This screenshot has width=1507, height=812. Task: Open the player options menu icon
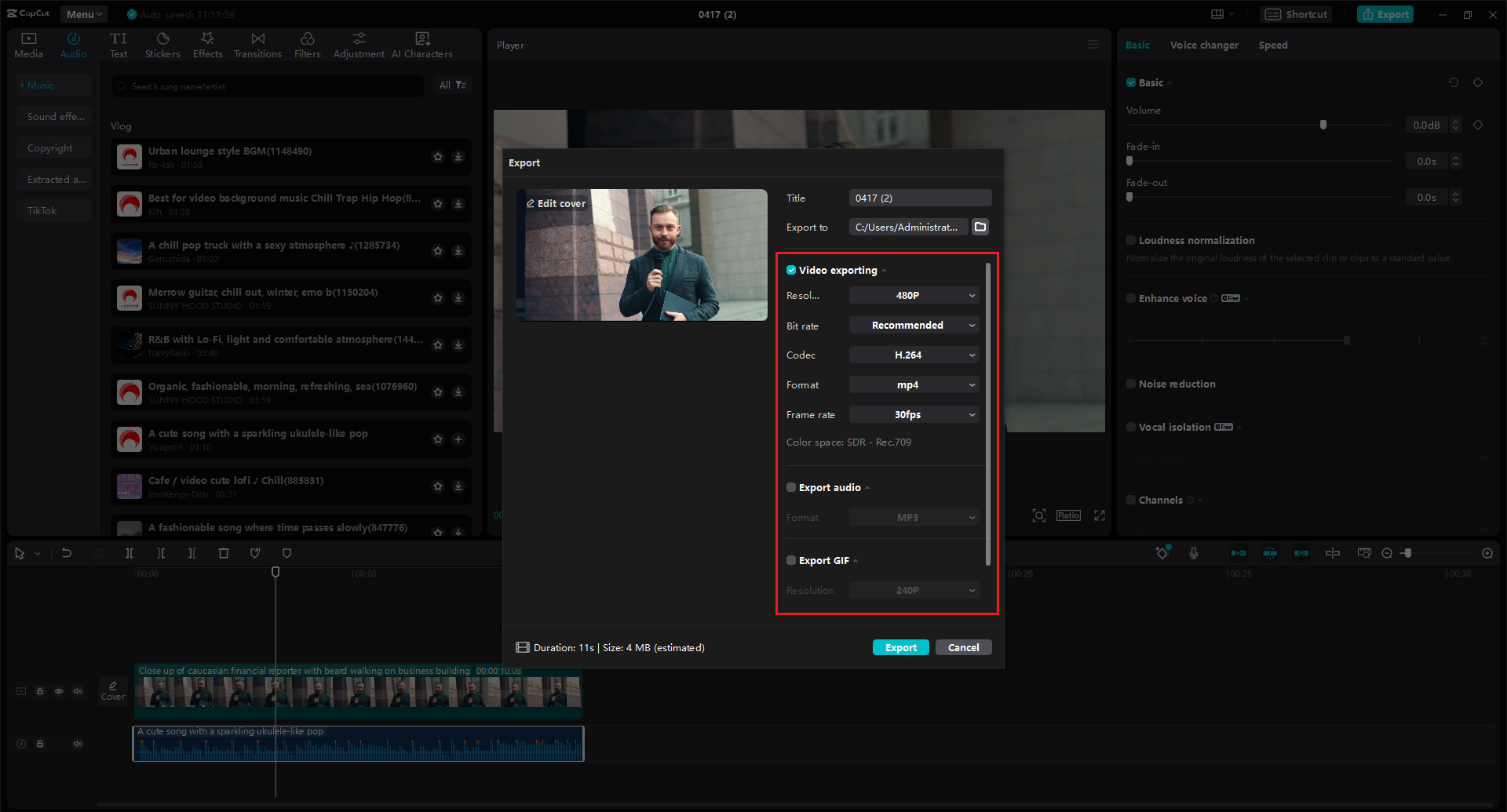point(1093,45)
